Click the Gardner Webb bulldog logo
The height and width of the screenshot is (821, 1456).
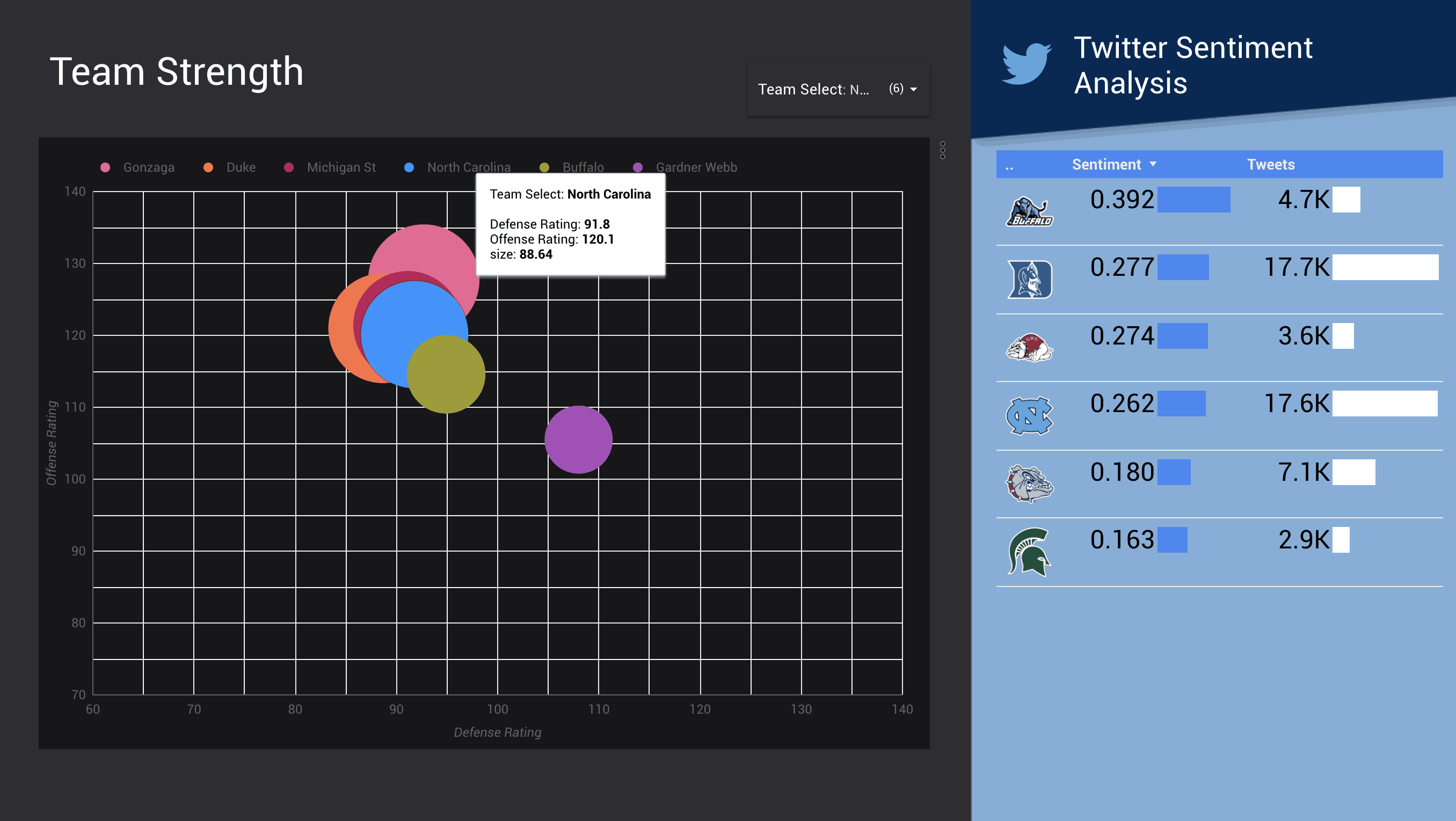[1029, 347]
